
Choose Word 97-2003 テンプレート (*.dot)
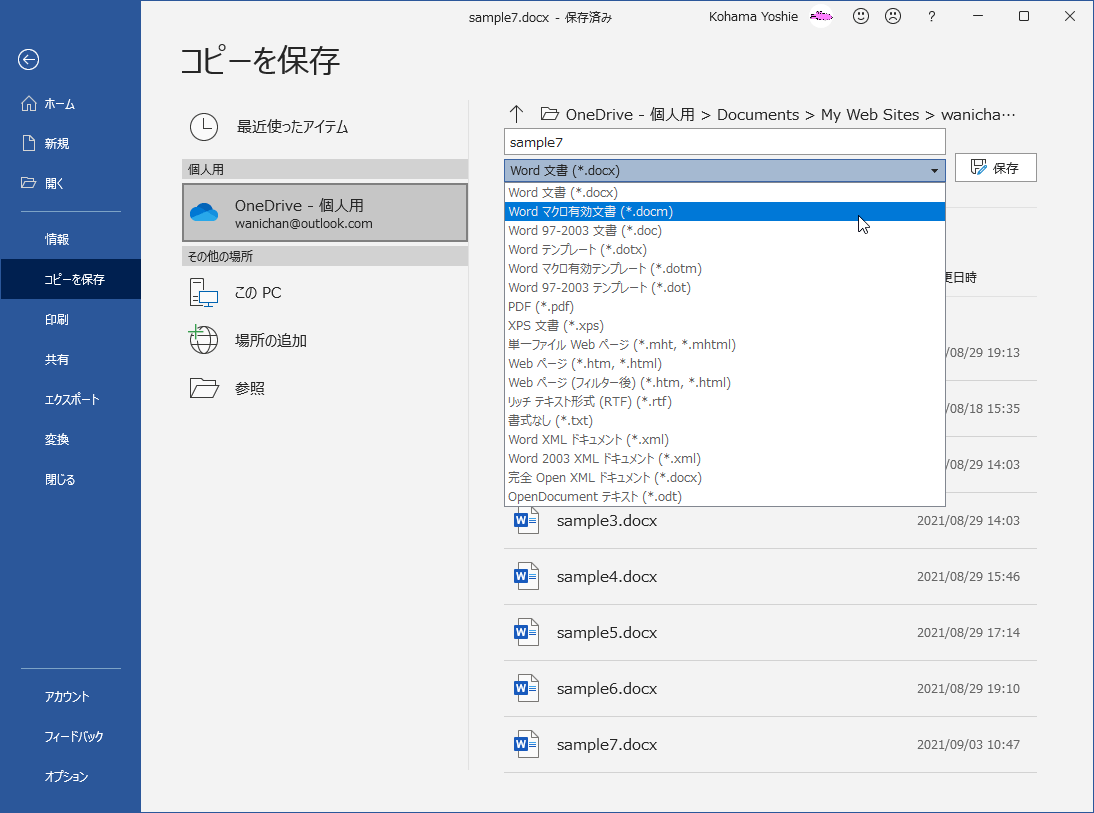coord(724,288)
